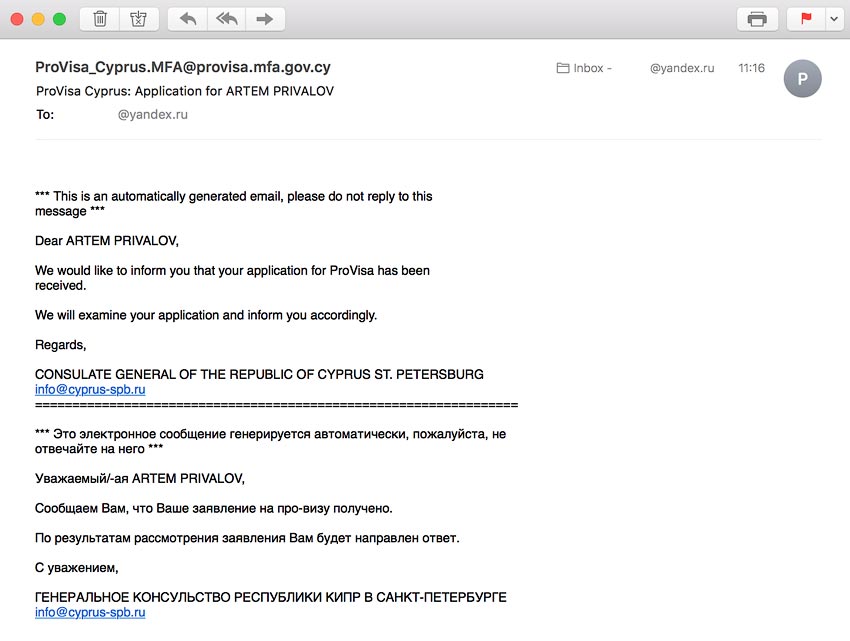The image size is (850, 641).
Task: Select the recipient address in To field
Action: (152, 115)
